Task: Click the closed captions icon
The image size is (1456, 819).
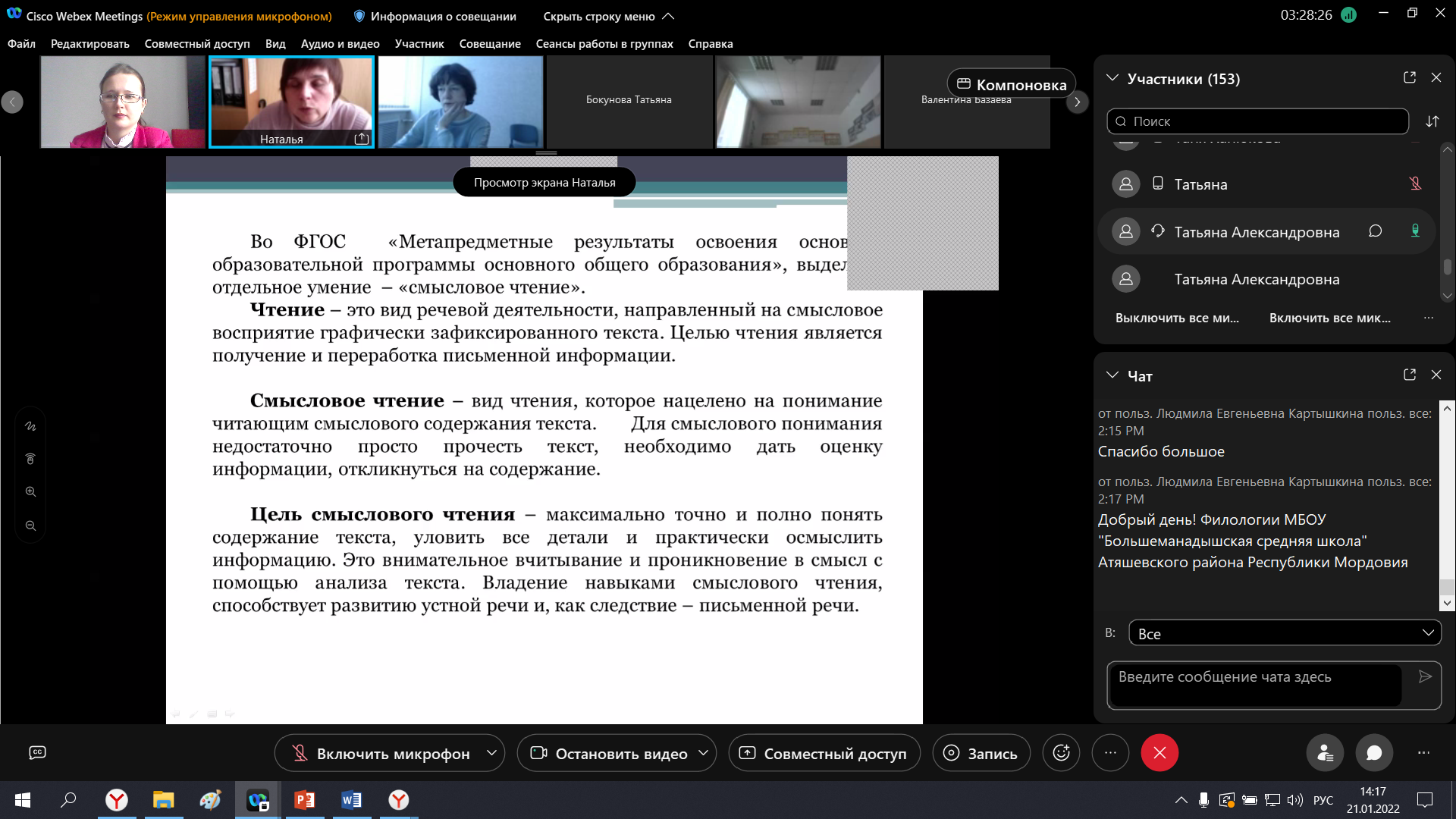Action: (x=37, y=752)
